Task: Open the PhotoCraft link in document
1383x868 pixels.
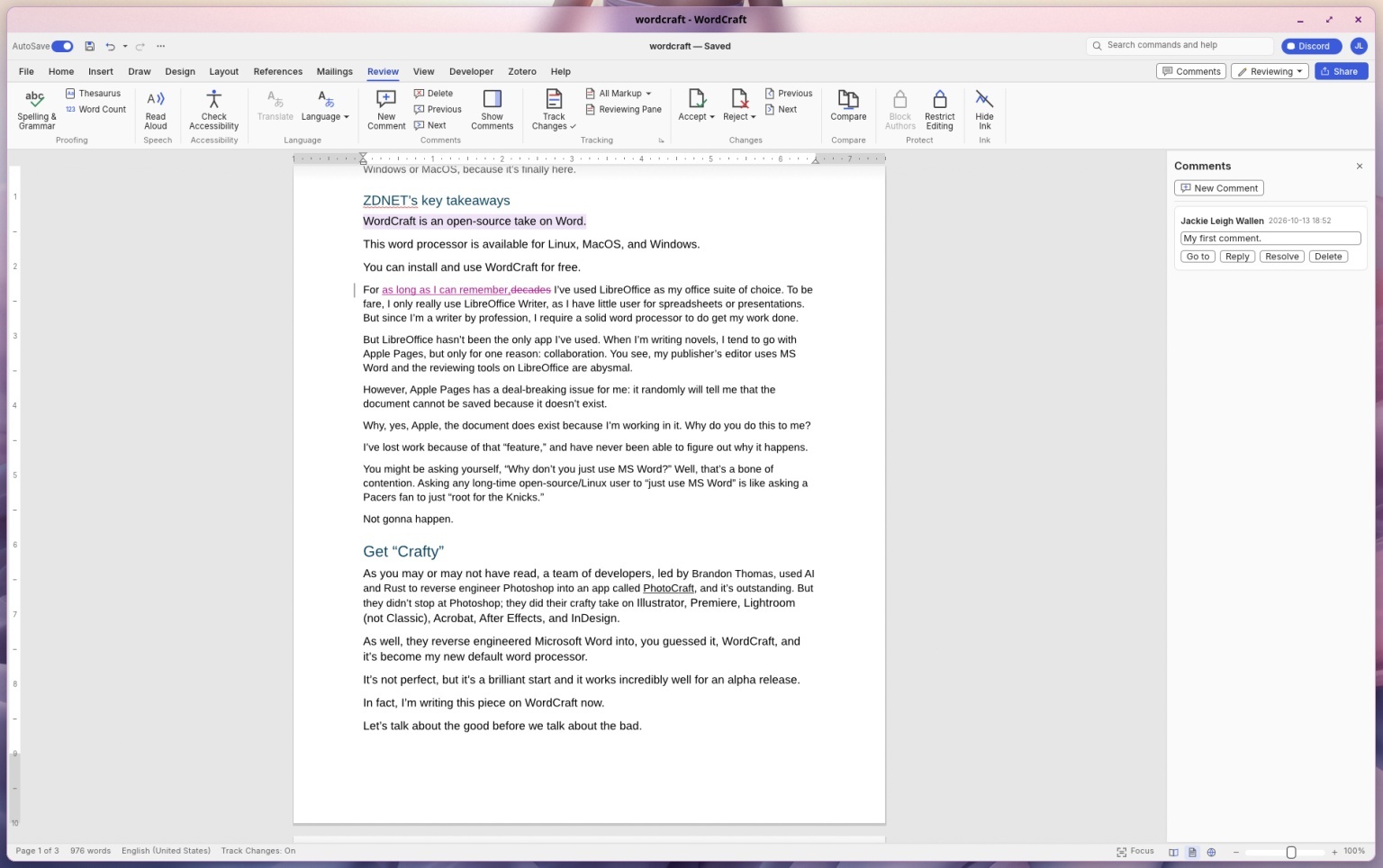Action: 668,589
